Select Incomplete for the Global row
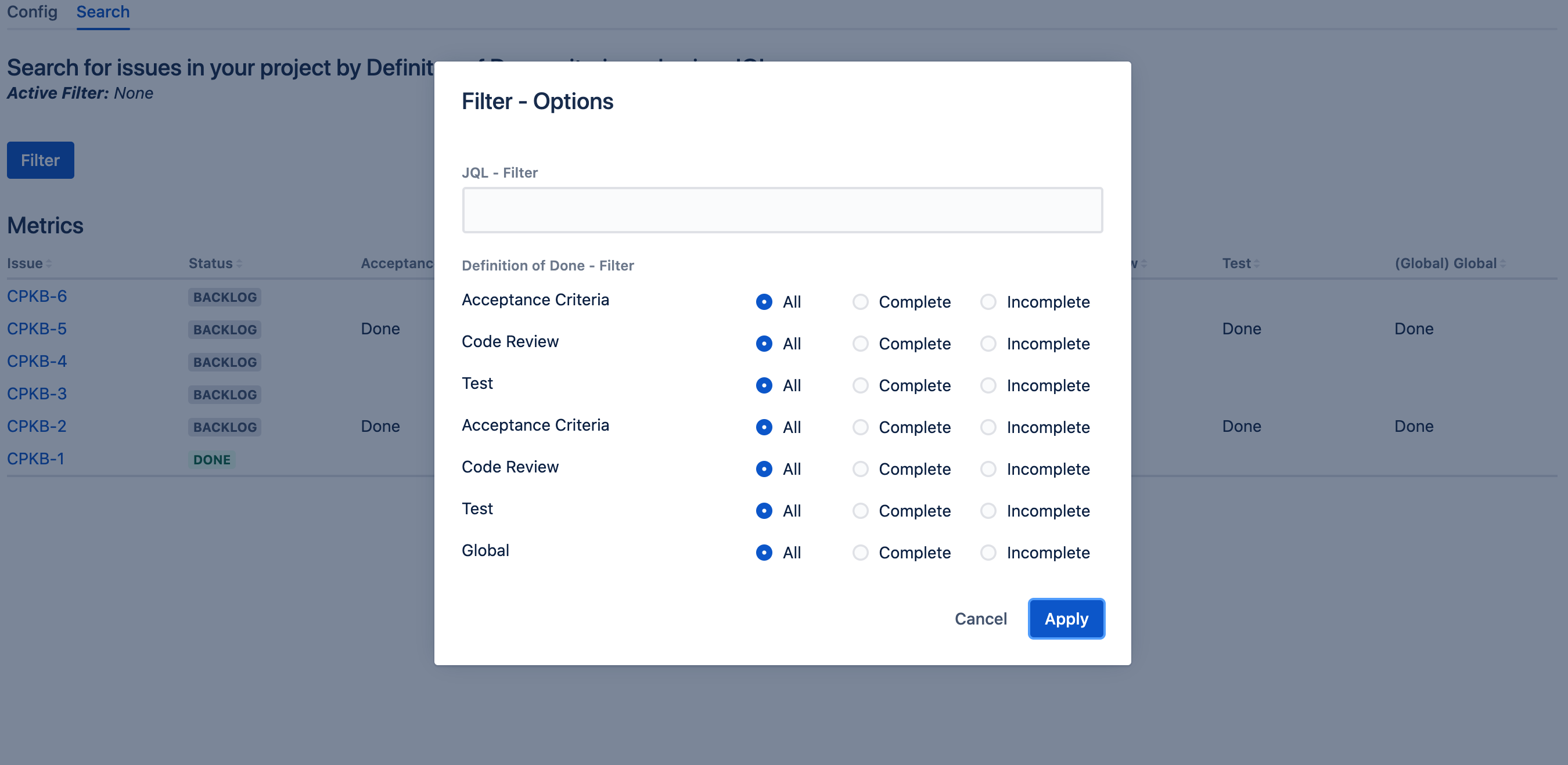 [x=988, y=553]
